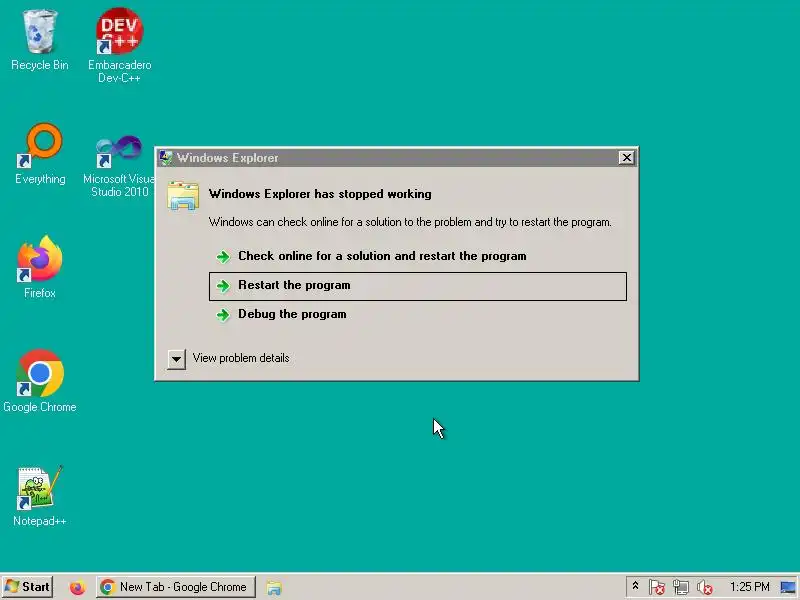Click the network status tray icon
The width and height of the screenshot is (800, 600).
coord(681,587)
